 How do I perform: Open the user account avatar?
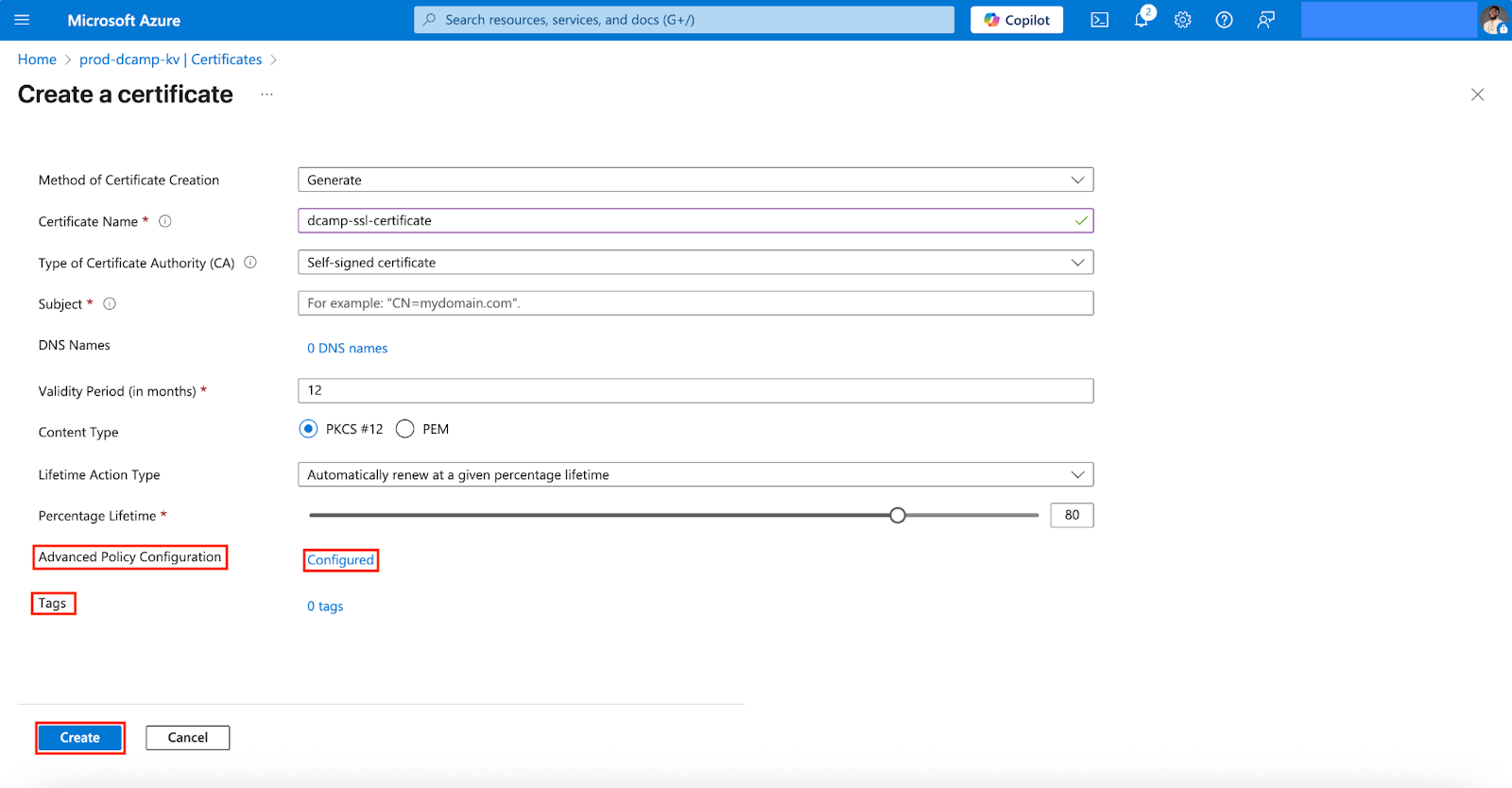1495,20
